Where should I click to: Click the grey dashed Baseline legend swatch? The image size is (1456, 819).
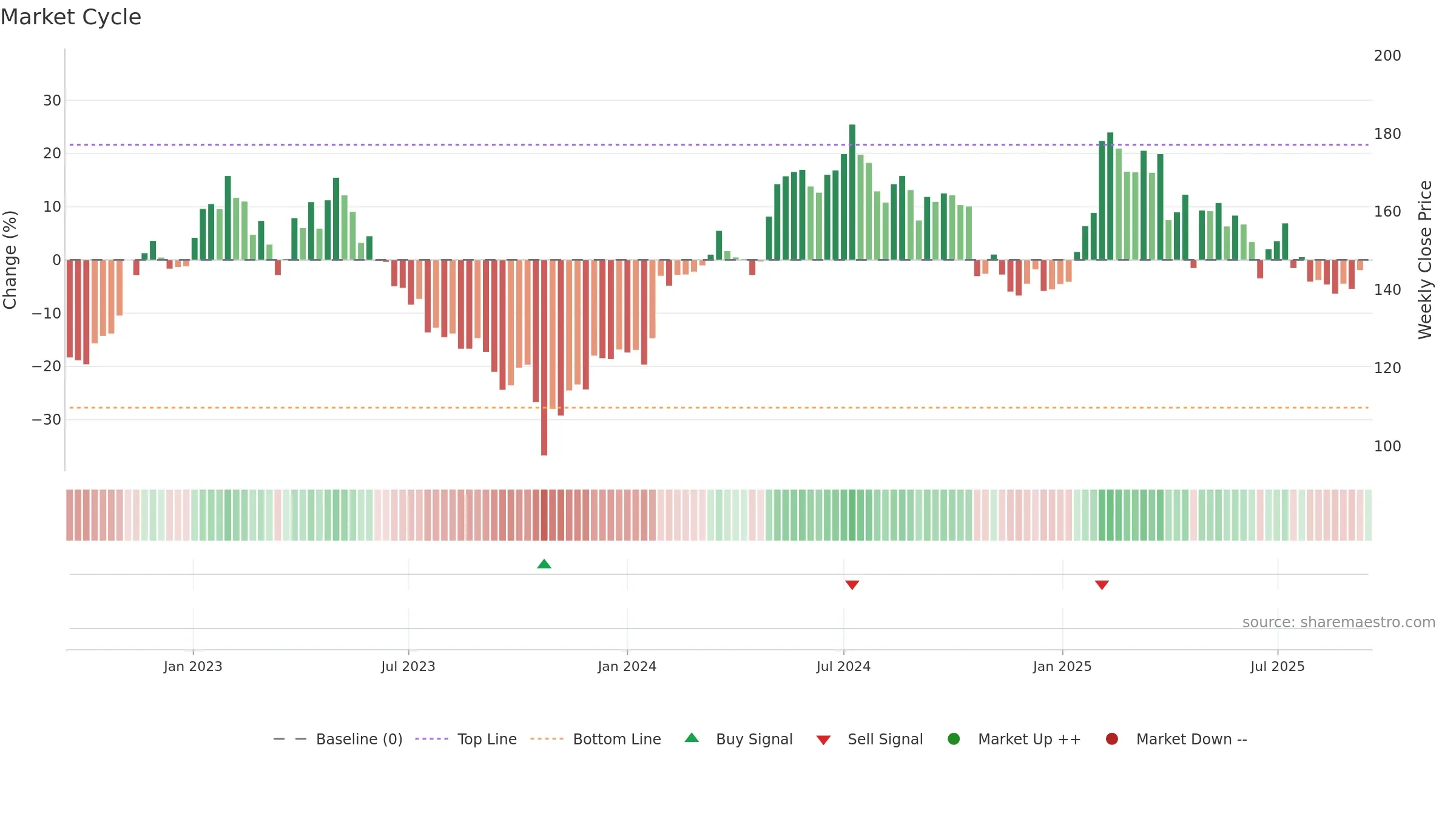(290, 739)
